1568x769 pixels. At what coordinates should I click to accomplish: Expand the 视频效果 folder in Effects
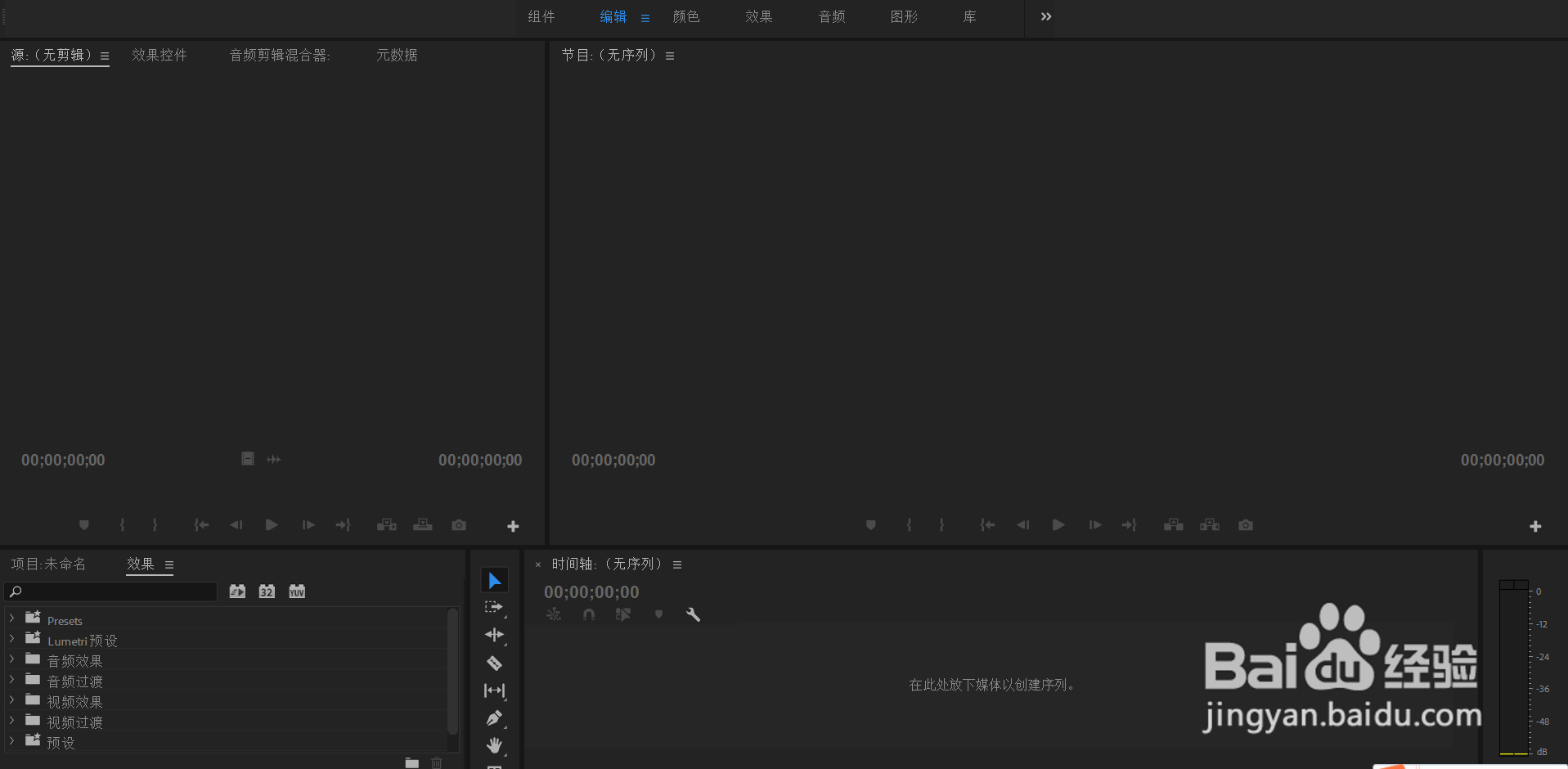click(x=12, y=701)
